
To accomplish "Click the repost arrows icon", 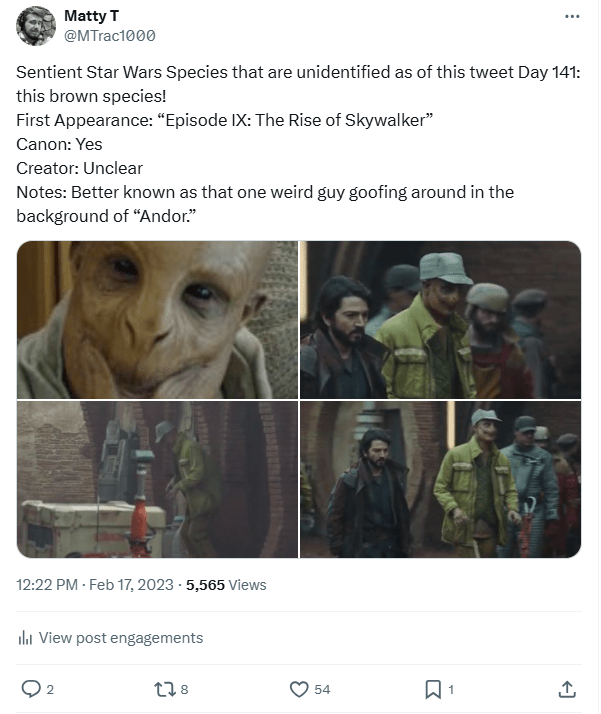I will [x=164, y=689].
